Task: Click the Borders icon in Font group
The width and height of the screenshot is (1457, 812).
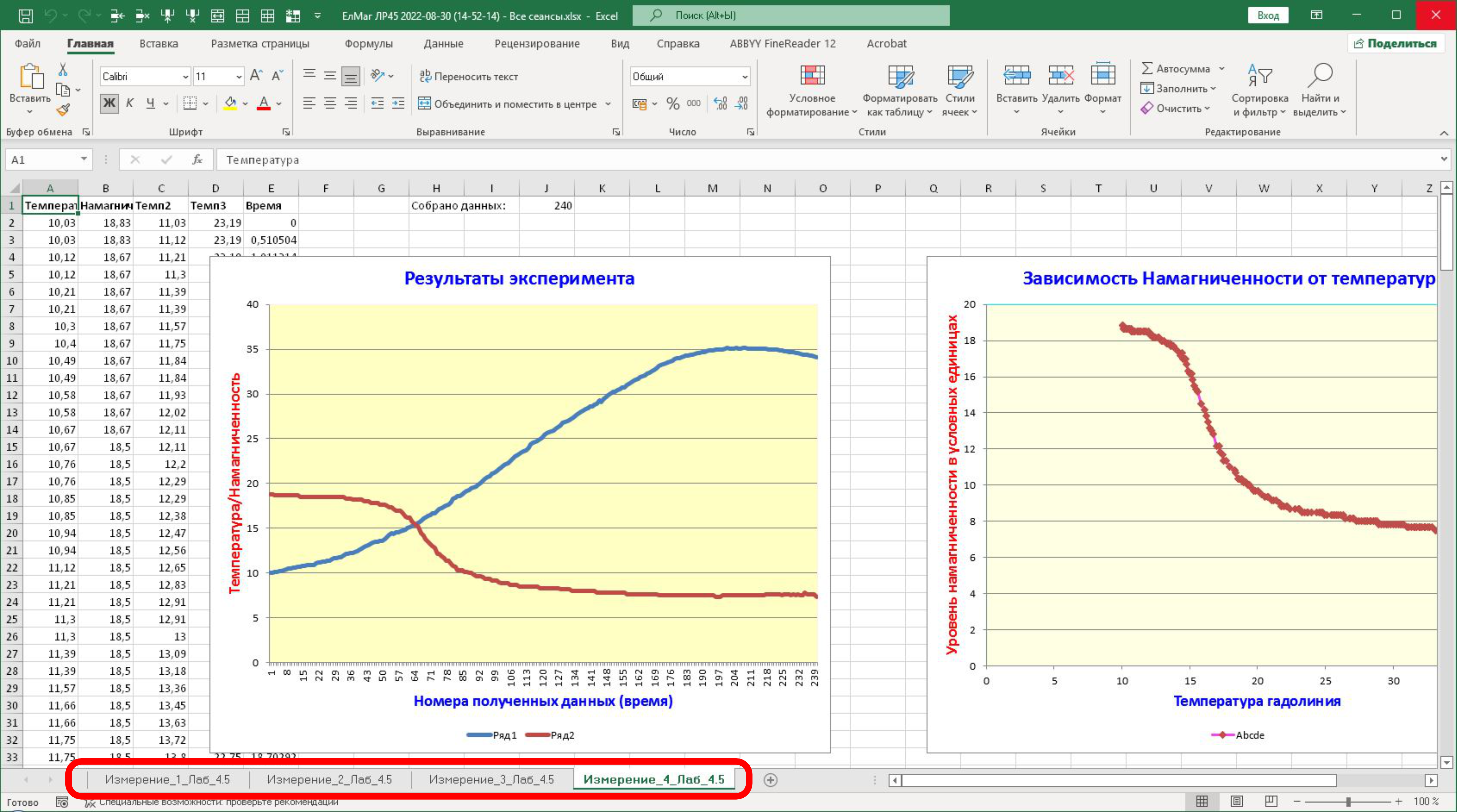Action: [190, 103]
